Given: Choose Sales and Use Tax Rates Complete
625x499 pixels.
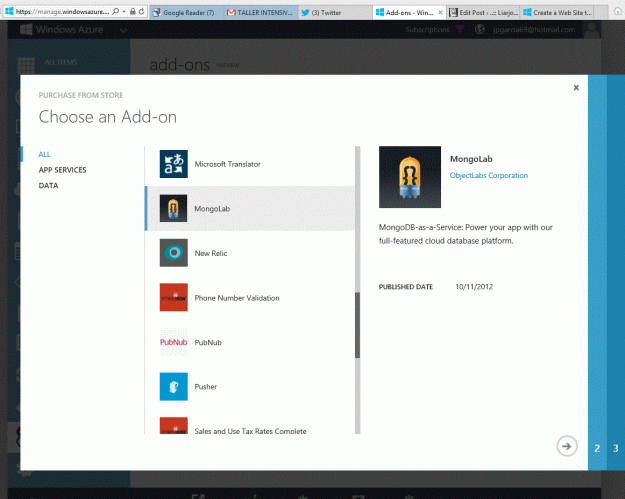Looking at the screenshot, I should [x=250, y=430].
